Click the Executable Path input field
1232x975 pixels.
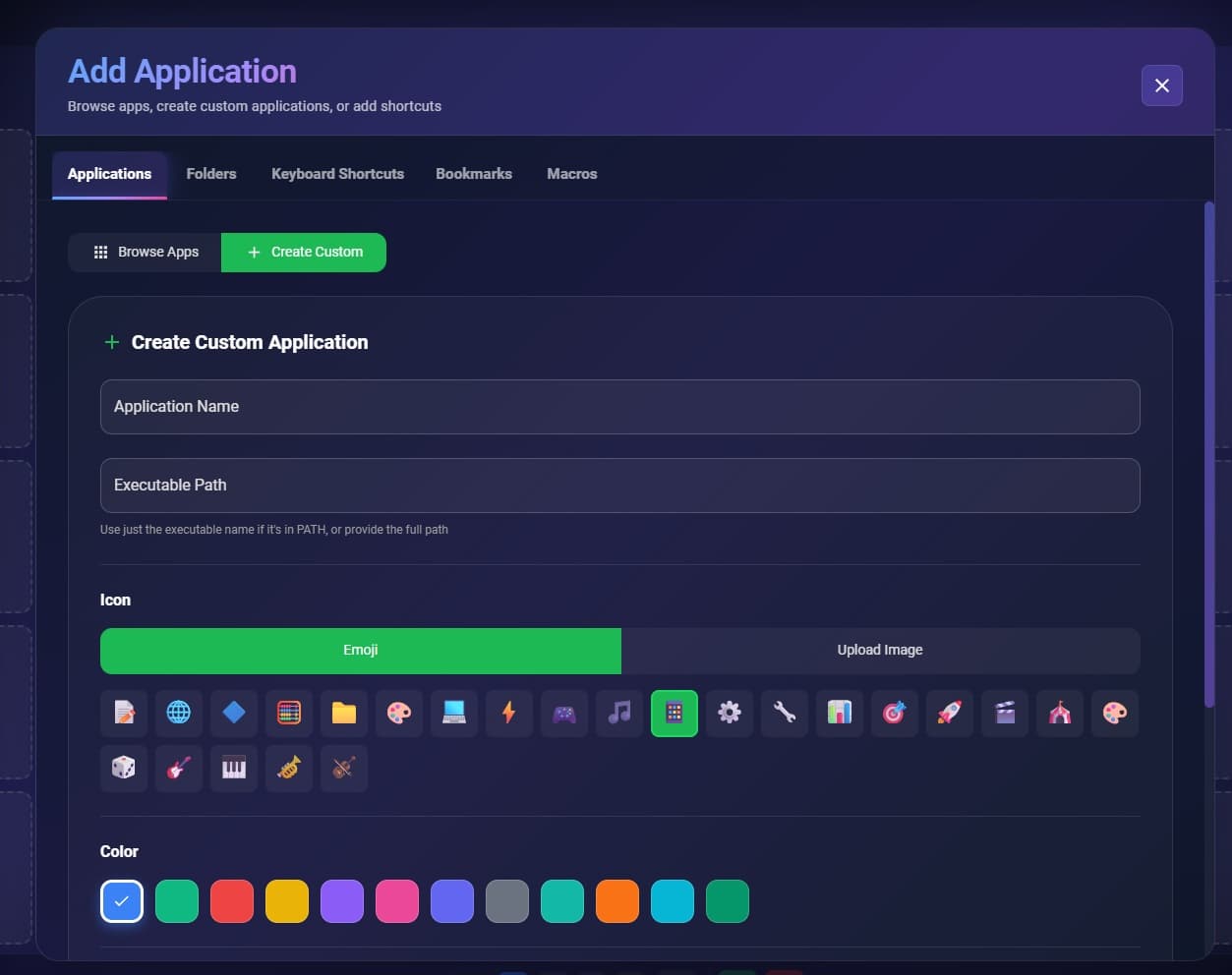pyautogui.click(x=619, y=485)
